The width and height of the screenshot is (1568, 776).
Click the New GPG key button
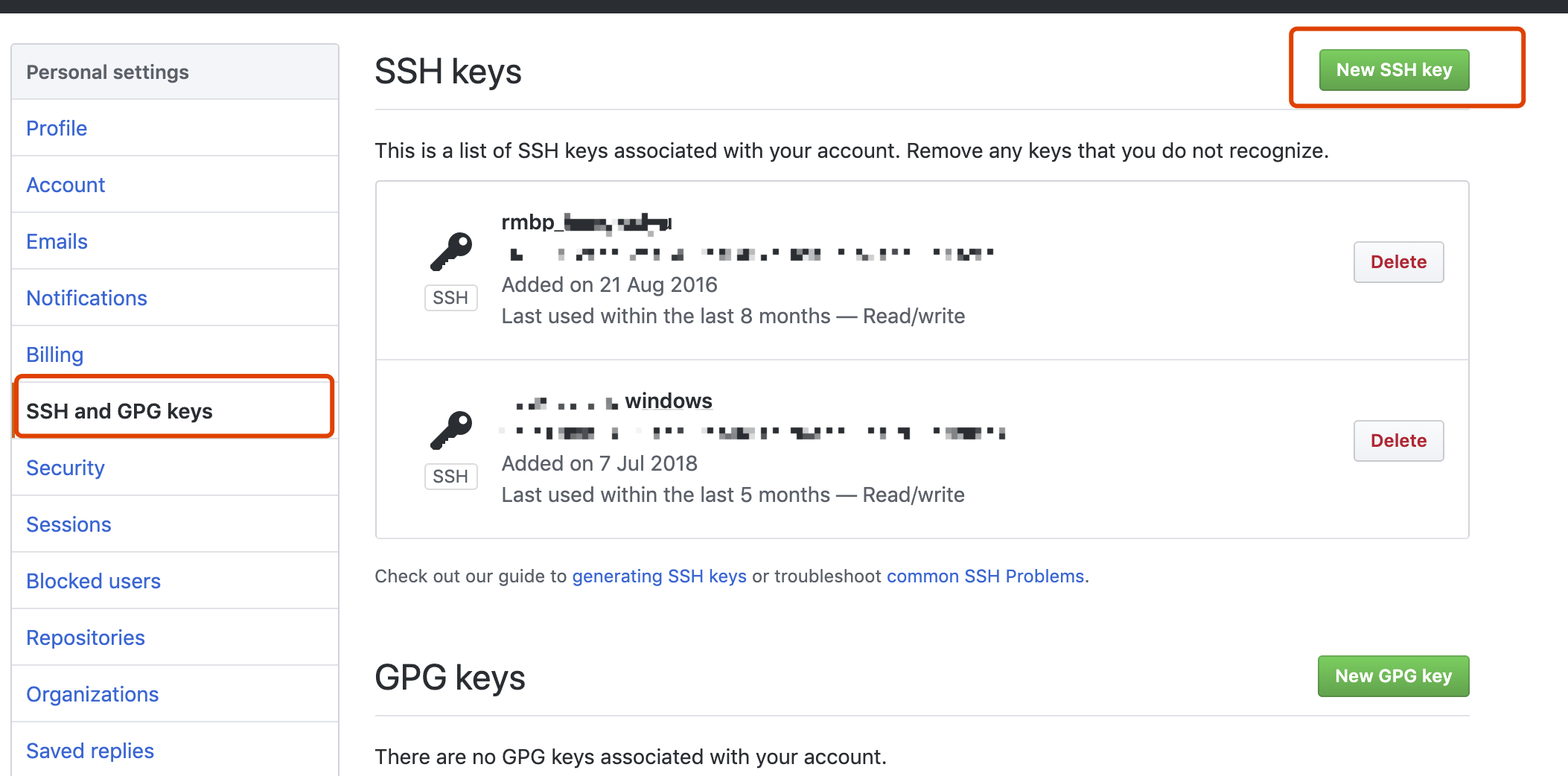[x=1393, y=676]
